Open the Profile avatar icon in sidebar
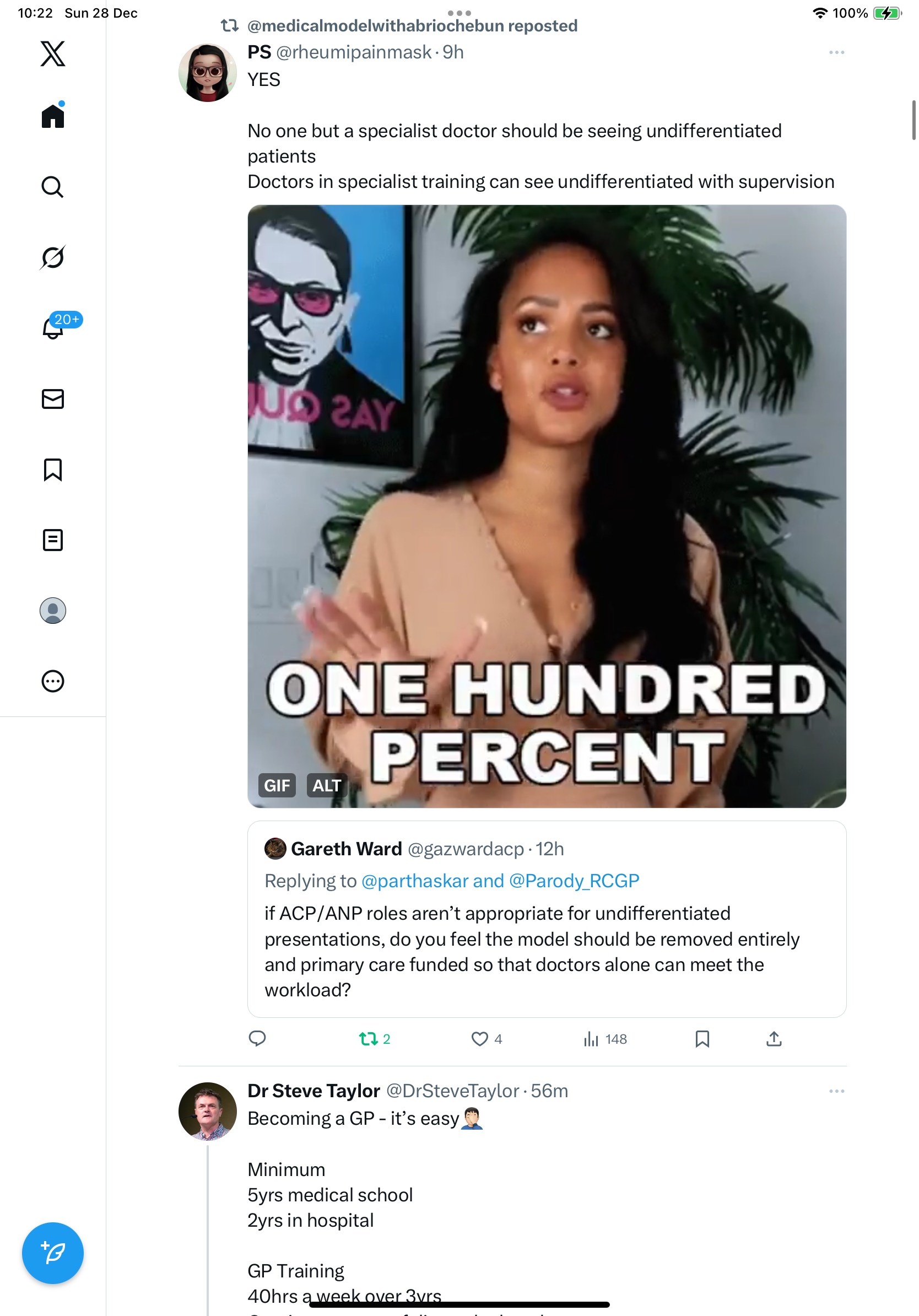Image resolution: width=919 pixels, height=1316 pixels. coord(53,611)
